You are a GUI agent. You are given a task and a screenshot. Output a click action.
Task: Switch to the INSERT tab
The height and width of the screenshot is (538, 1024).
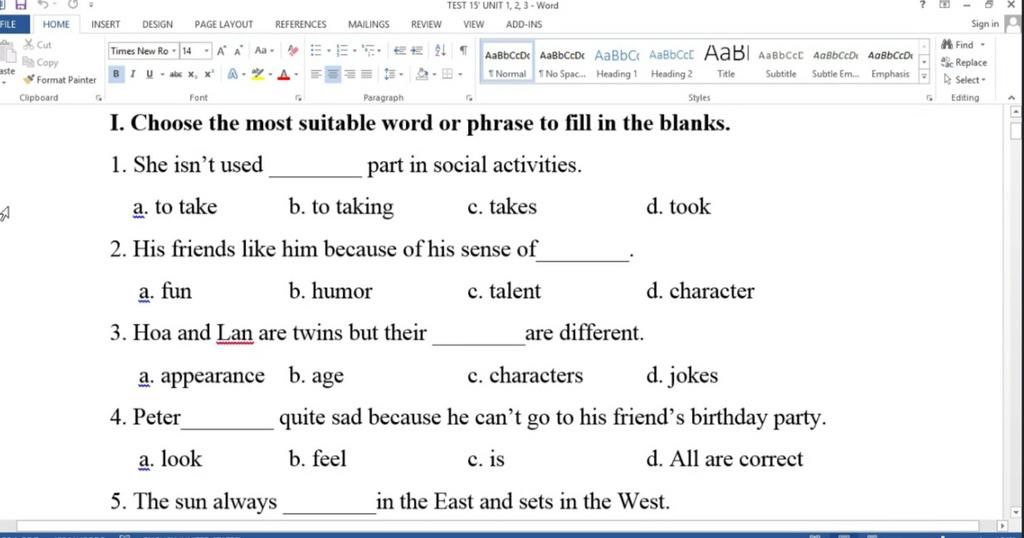pos(106,24)
